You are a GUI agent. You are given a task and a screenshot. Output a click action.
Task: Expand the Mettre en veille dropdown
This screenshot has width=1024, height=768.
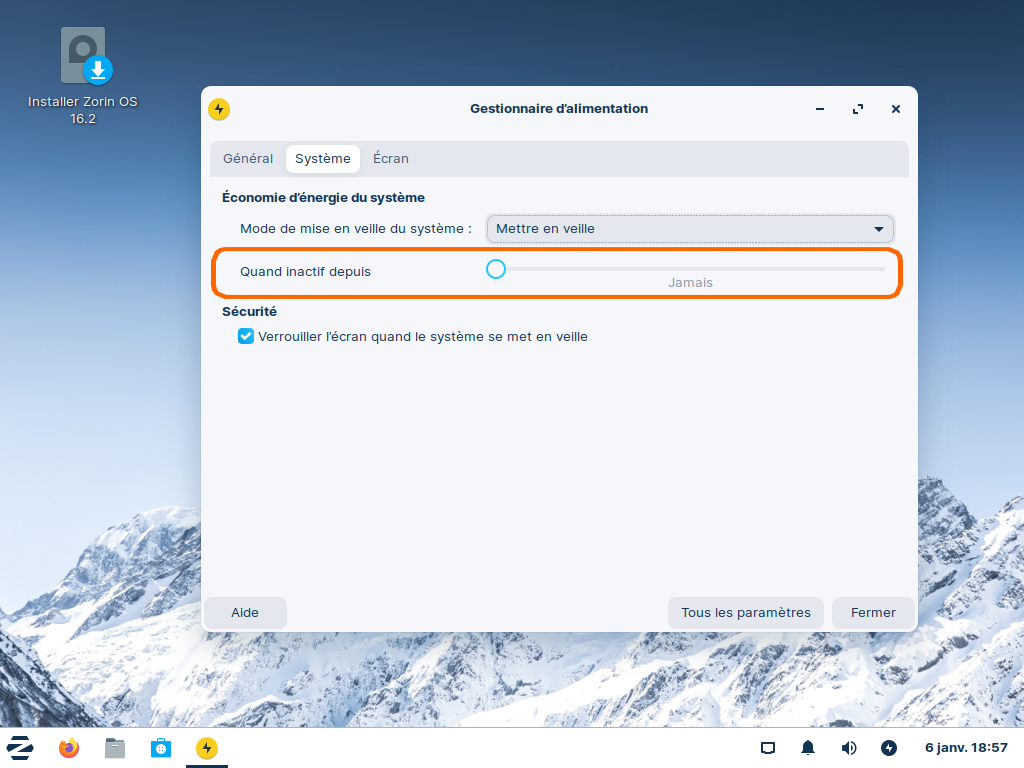click(x=690, y=229)
